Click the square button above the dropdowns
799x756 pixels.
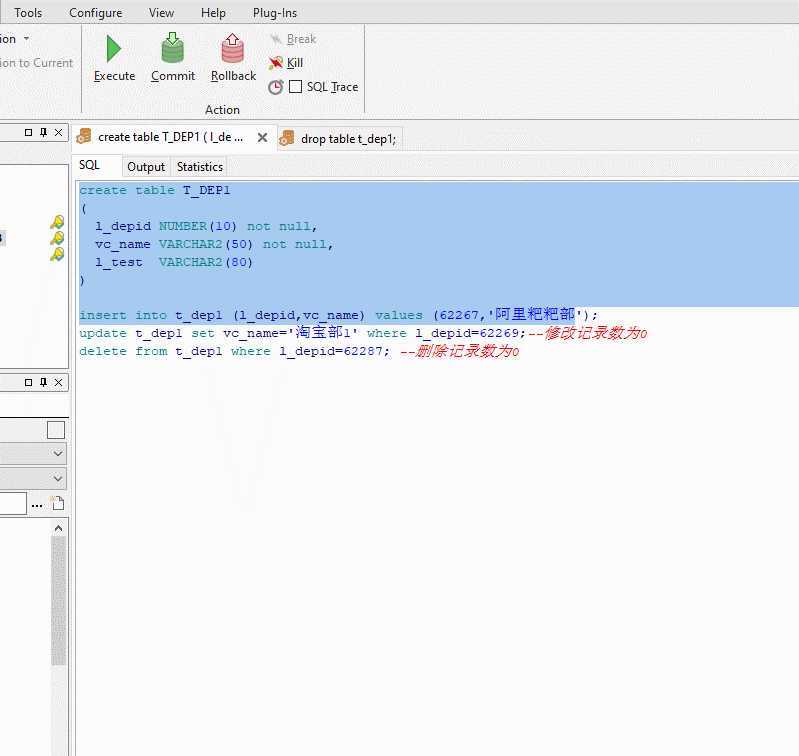coord(56,430)
